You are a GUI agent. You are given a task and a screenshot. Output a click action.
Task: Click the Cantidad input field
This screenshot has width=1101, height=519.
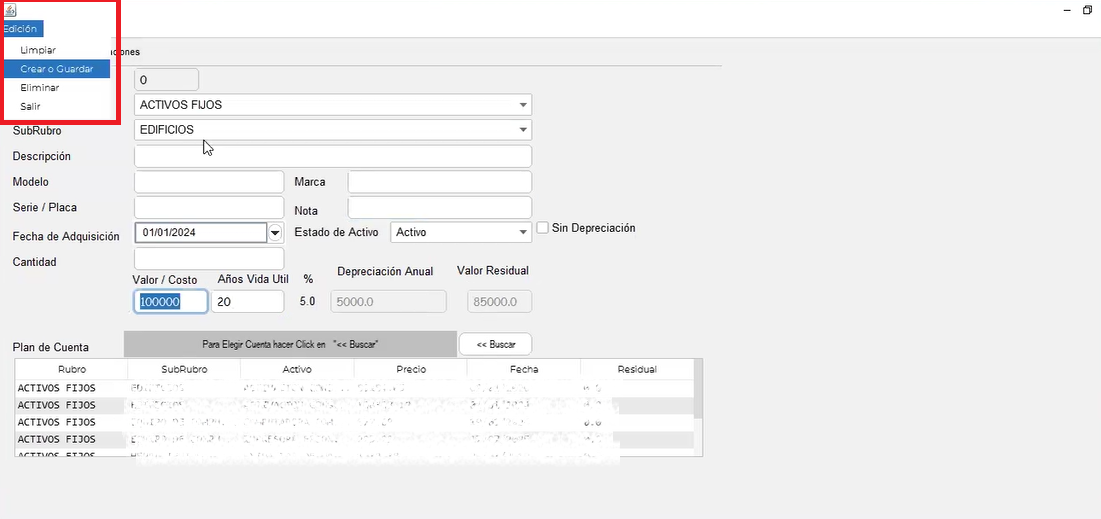coord(209,258)
